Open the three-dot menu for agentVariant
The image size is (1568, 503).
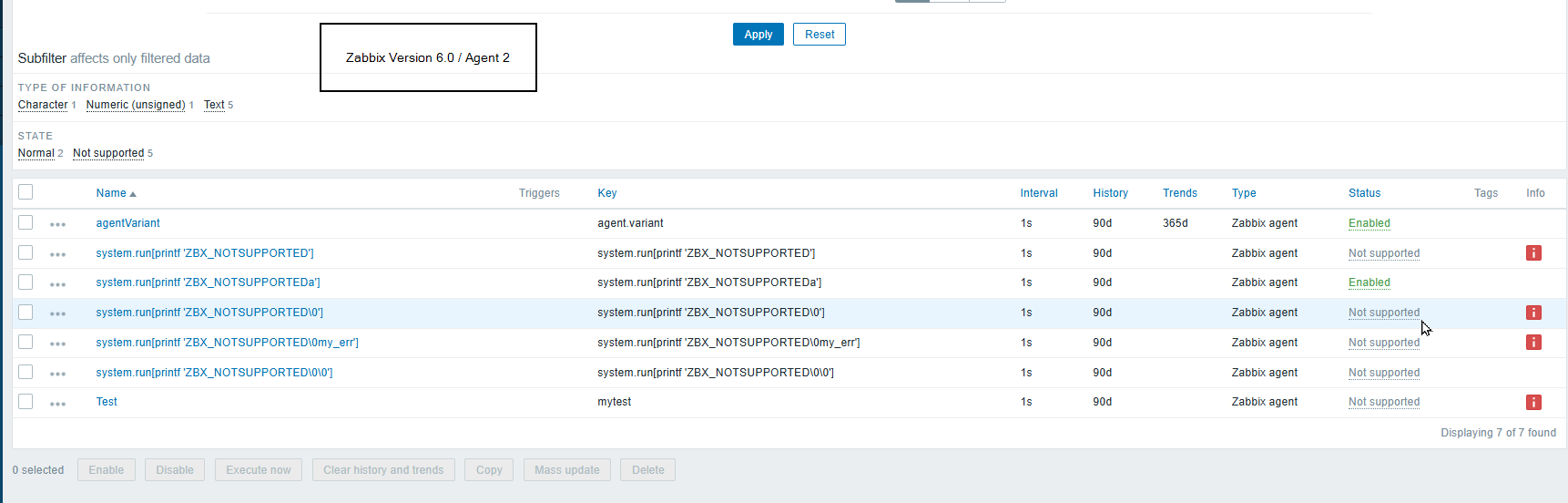[x=58, y=224]
